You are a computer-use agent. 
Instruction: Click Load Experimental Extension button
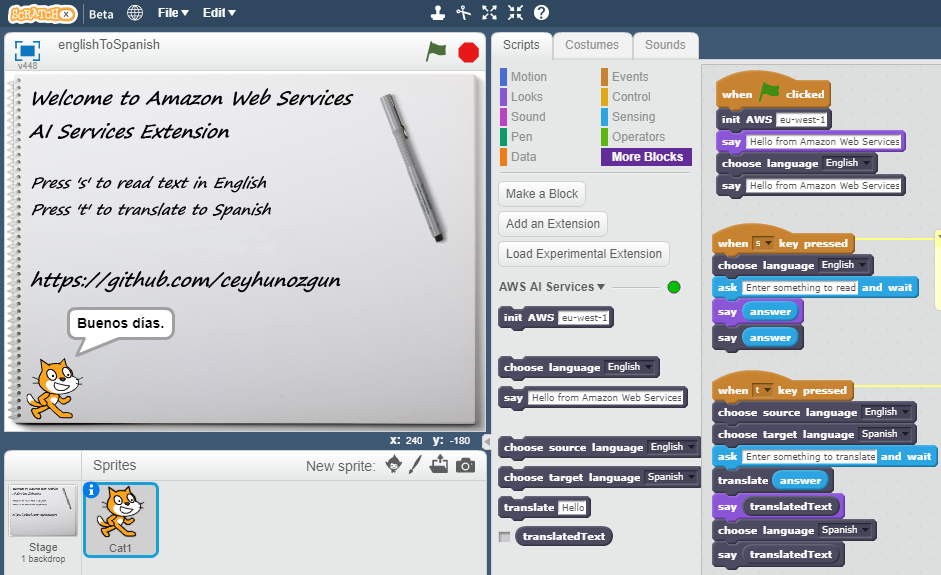[x=583, y=254]
